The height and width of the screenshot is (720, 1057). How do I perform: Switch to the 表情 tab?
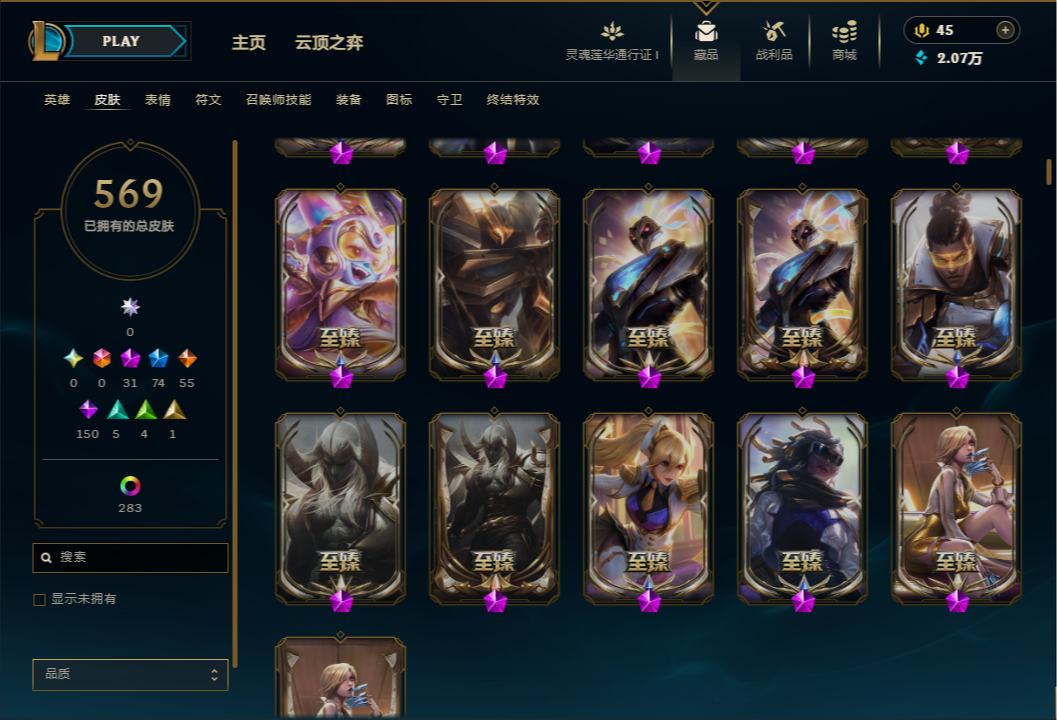point(158,100)
